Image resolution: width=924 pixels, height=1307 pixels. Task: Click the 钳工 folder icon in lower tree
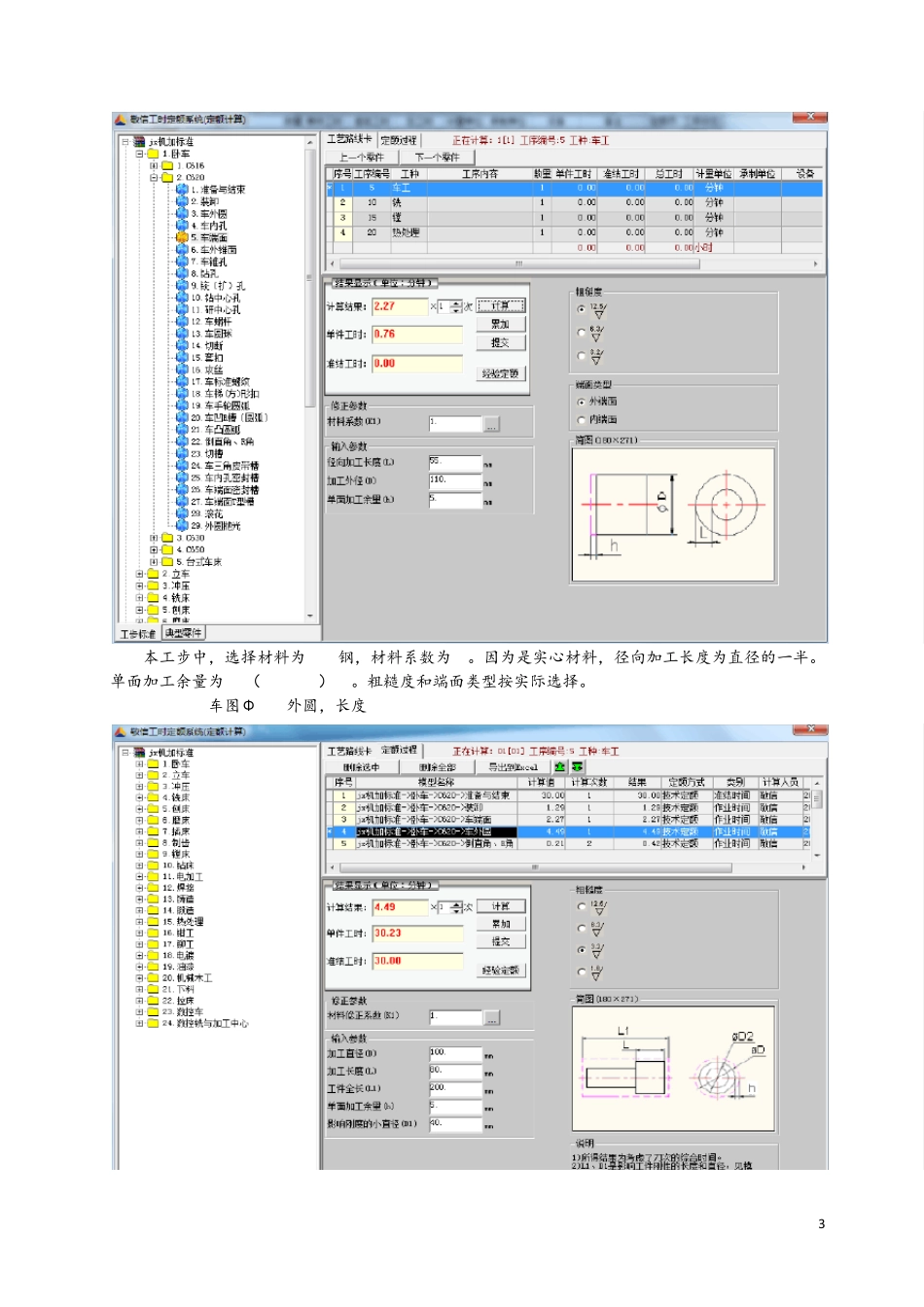tap(153, 933)
